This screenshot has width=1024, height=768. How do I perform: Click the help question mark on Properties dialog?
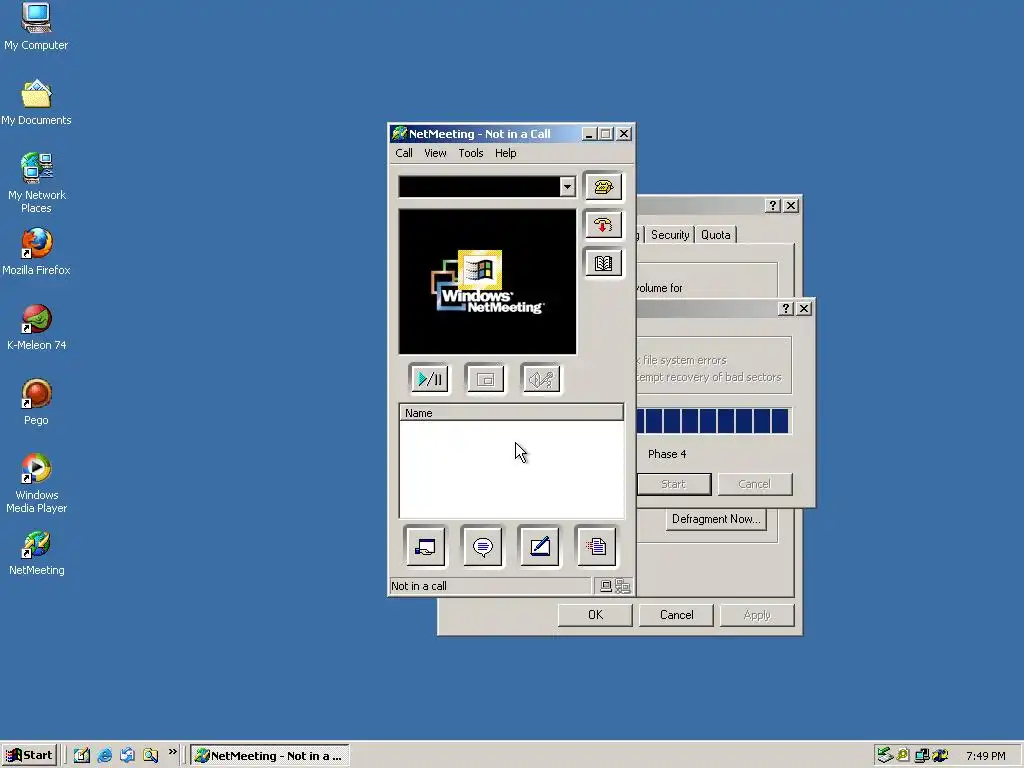click(x=773, y=205)
